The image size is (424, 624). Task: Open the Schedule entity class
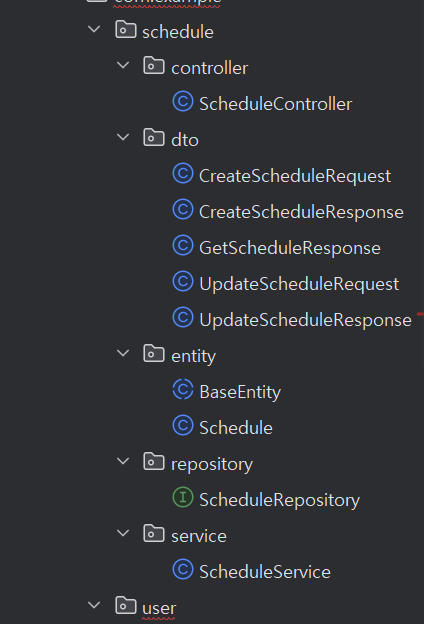pos(236,428)
